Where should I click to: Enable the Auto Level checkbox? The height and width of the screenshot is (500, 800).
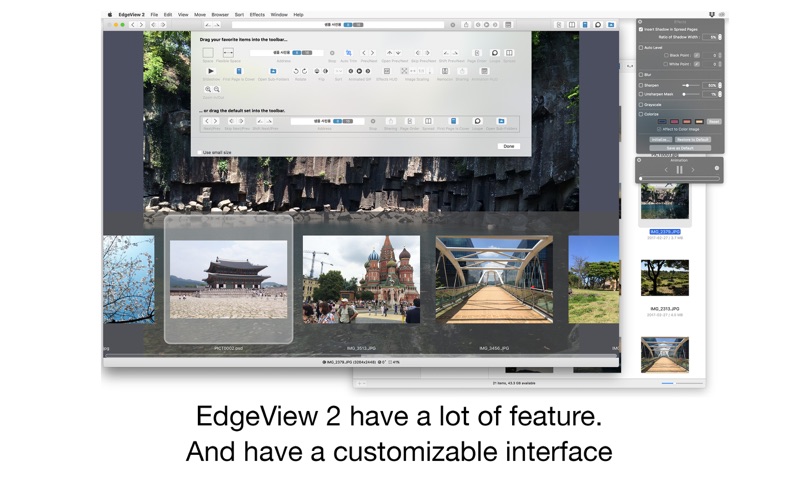(641, 47)
